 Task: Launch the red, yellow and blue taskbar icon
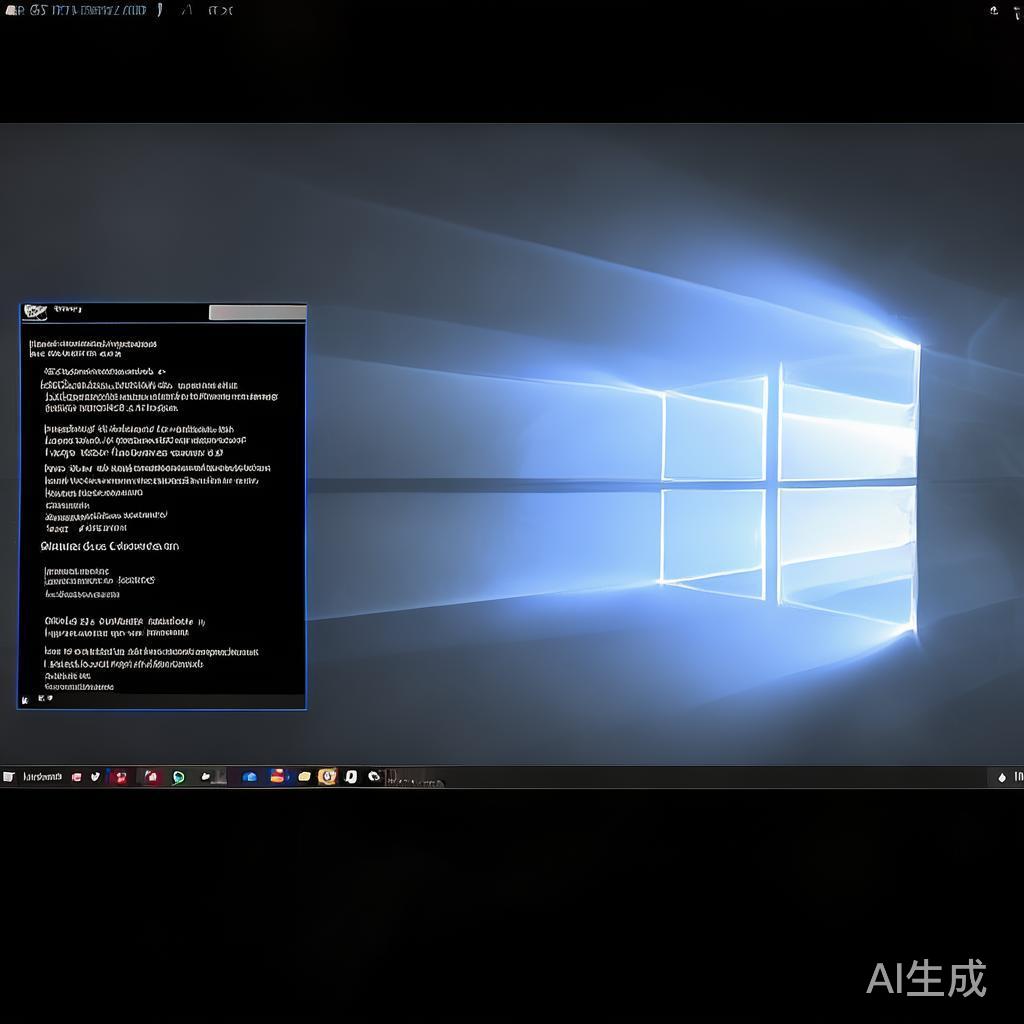278,776
